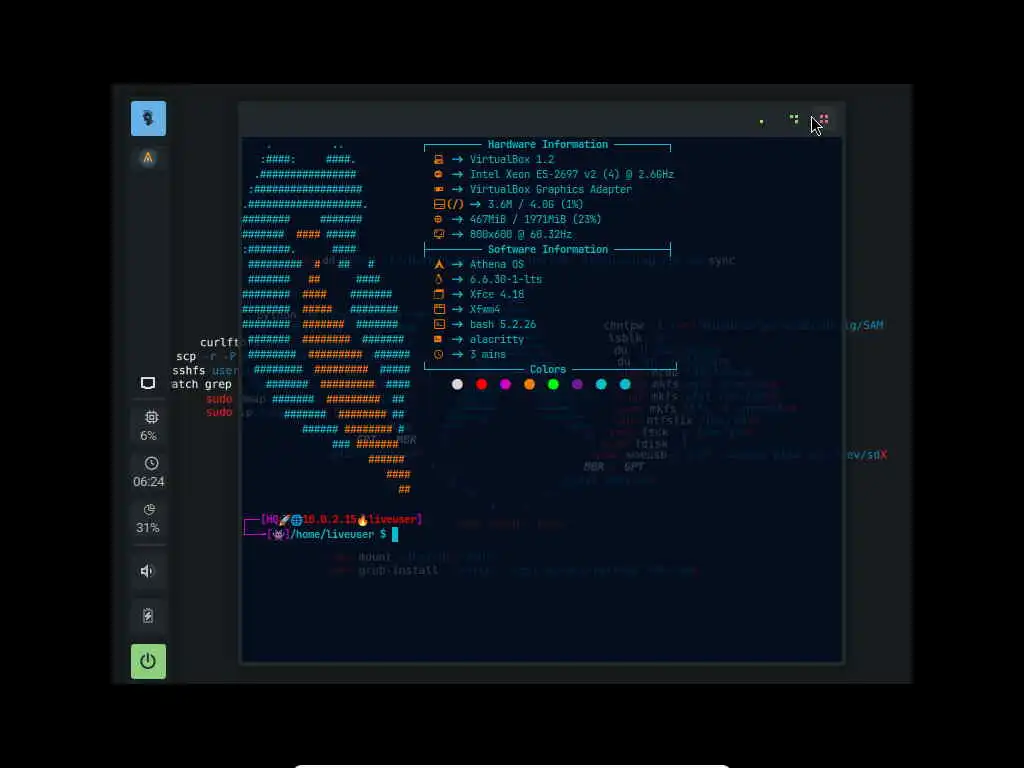Click the pink four-dot close control

824,119
